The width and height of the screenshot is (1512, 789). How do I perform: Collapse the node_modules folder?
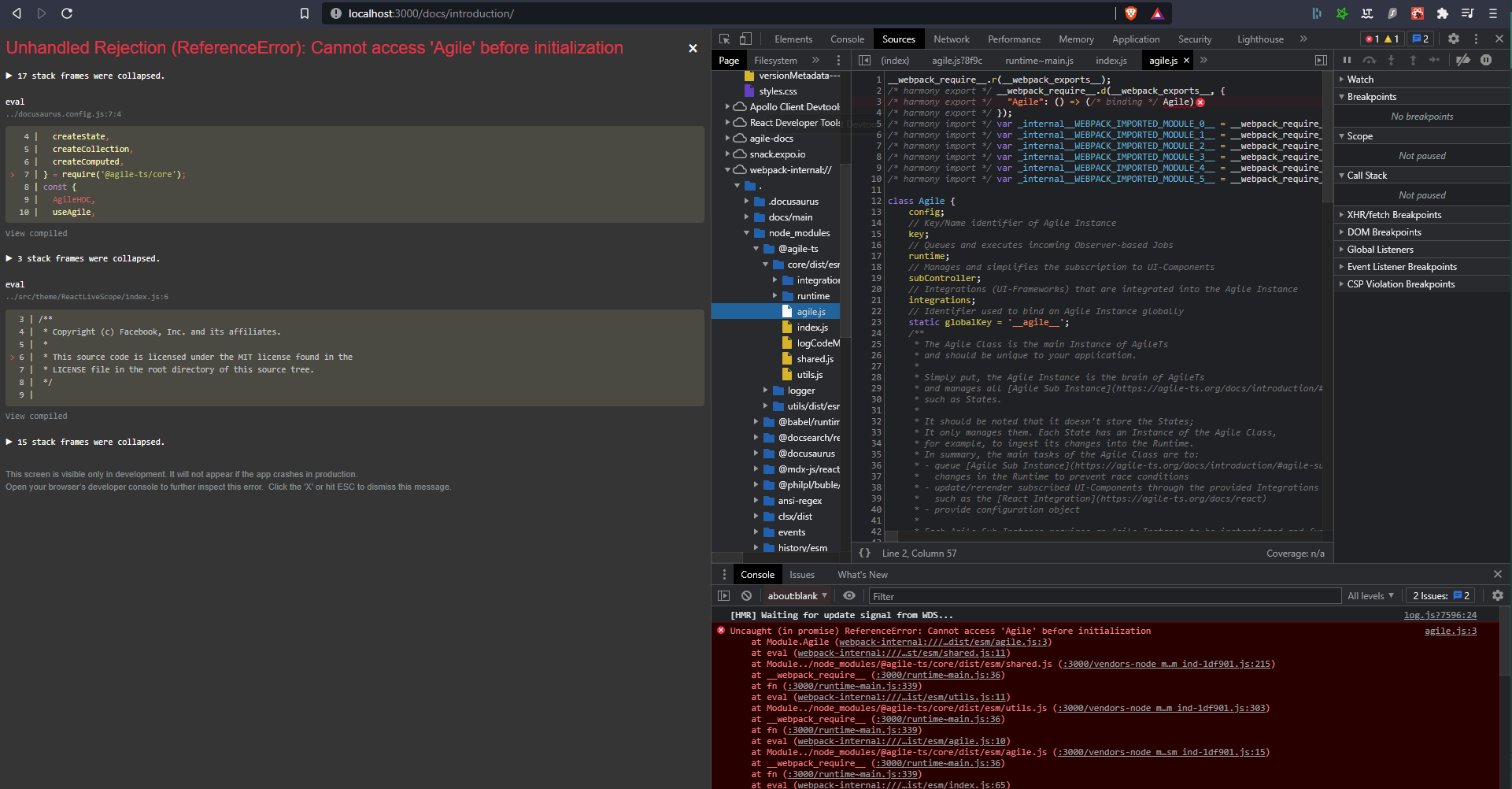click(x=746, y=233)
